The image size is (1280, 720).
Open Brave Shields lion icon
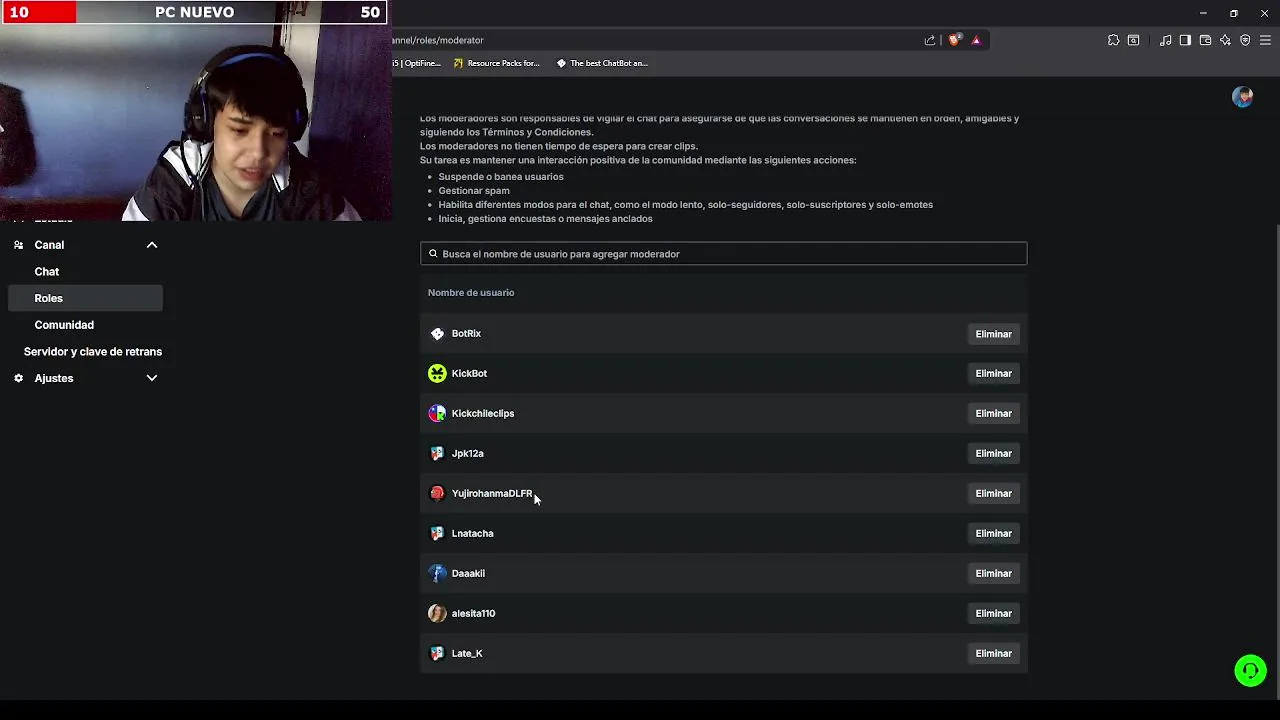pyautogui.click(x=954, y=40)
